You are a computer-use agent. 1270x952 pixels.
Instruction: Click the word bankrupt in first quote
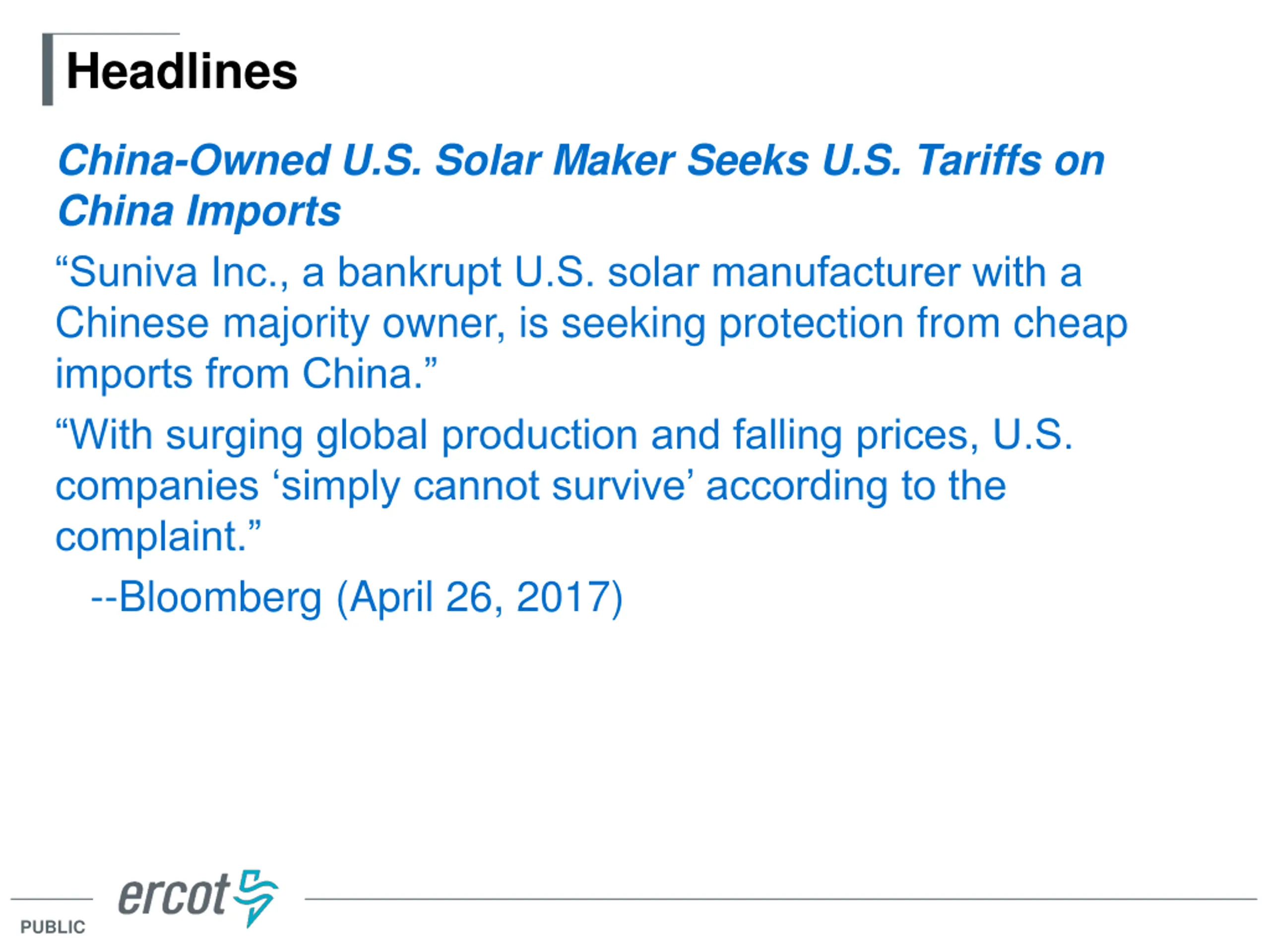(x=419, y=272)
